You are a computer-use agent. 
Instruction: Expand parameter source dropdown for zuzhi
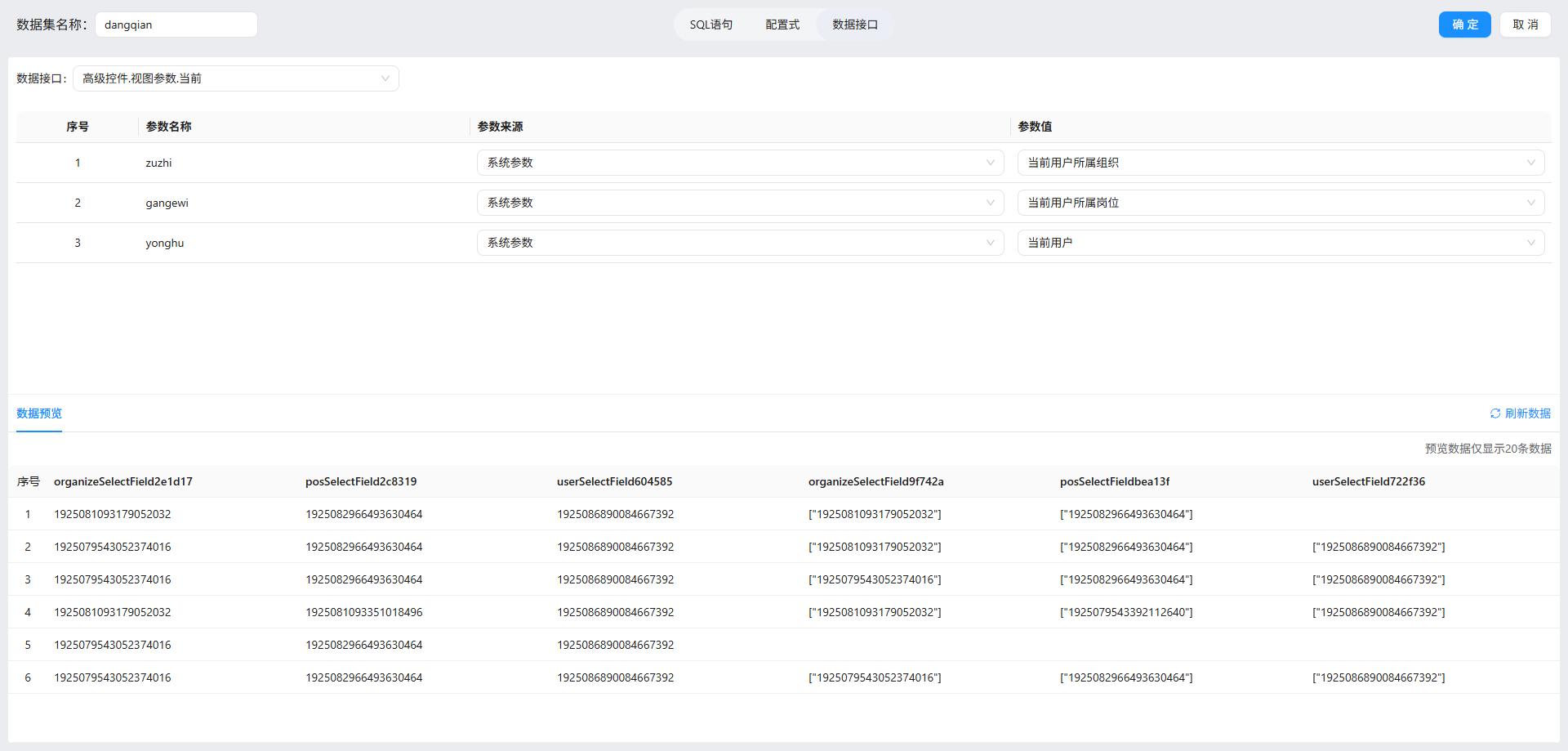pos(739,163)
